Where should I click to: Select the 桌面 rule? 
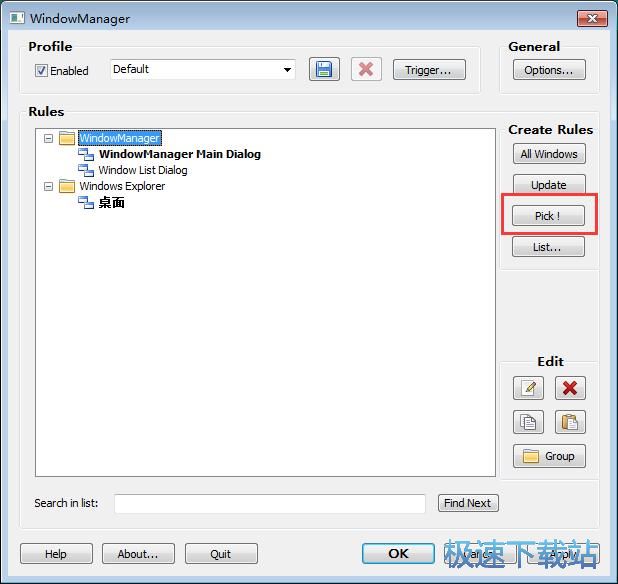[112, 203]
